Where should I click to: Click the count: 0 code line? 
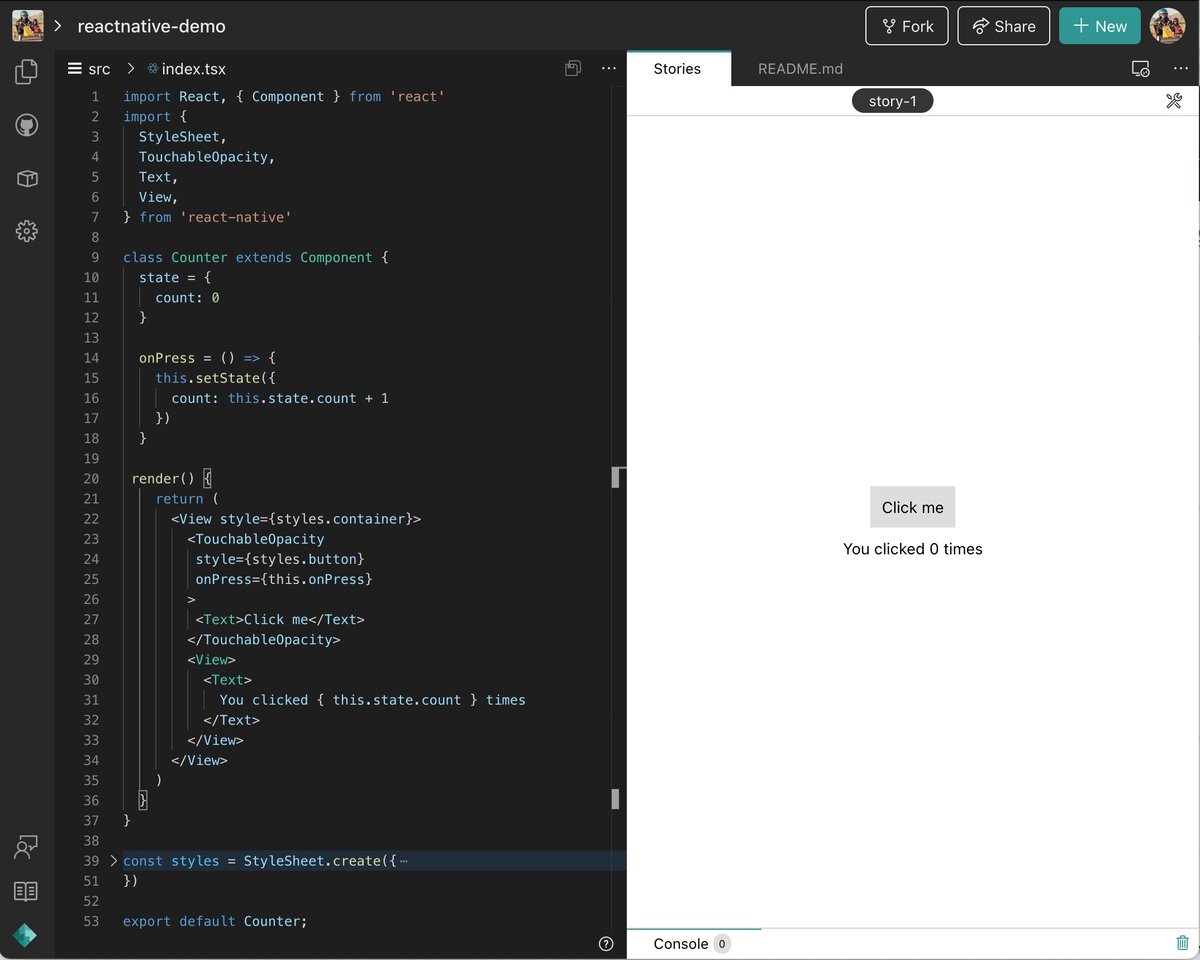tap(187, 297)
